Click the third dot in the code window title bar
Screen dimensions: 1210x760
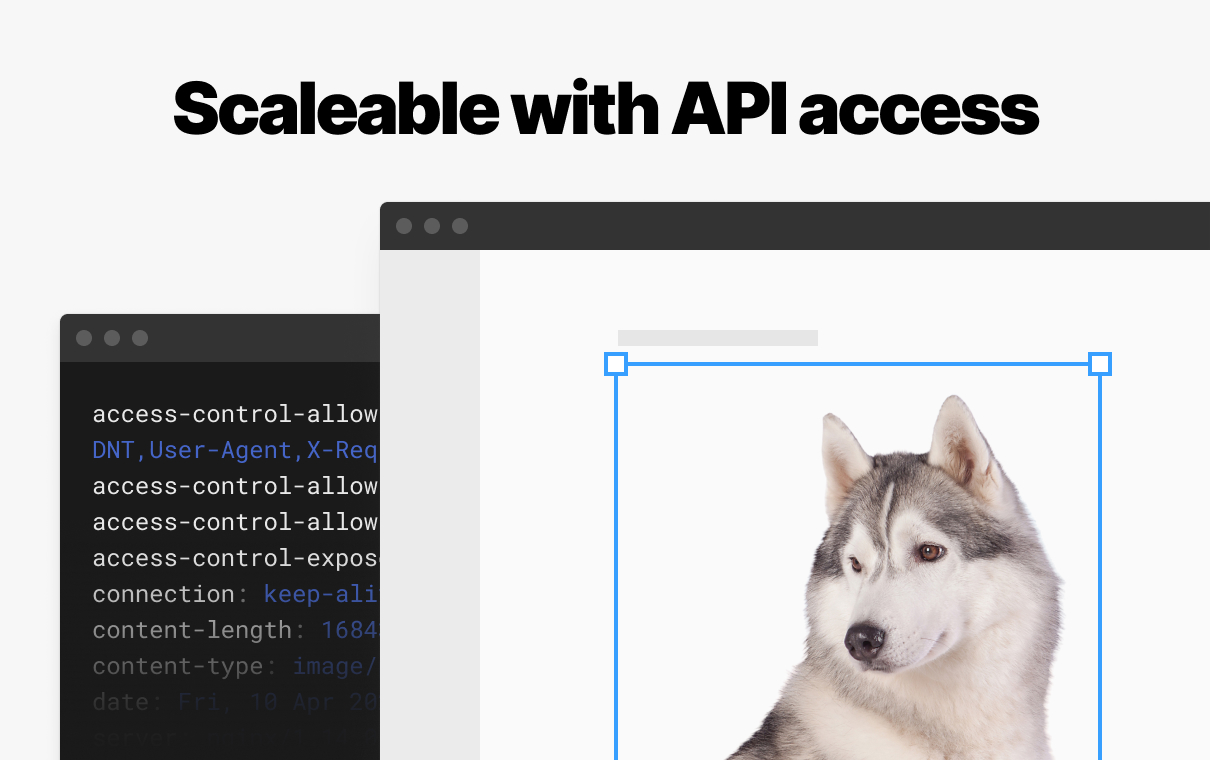(140, 338)
